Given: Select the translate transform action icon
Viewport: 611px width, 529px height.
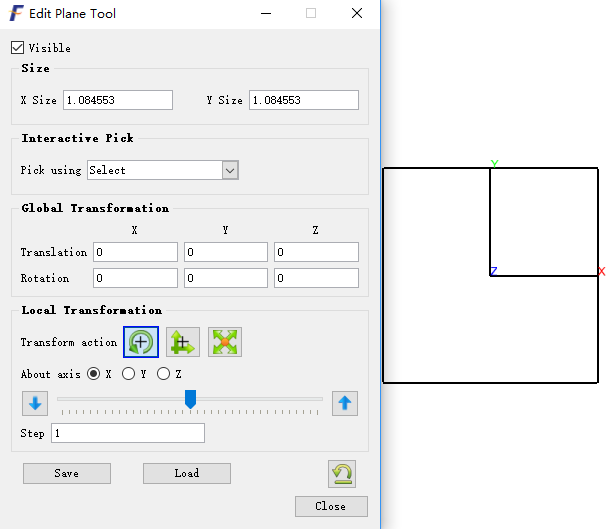Looking at the screenshot, I should 183,342.
